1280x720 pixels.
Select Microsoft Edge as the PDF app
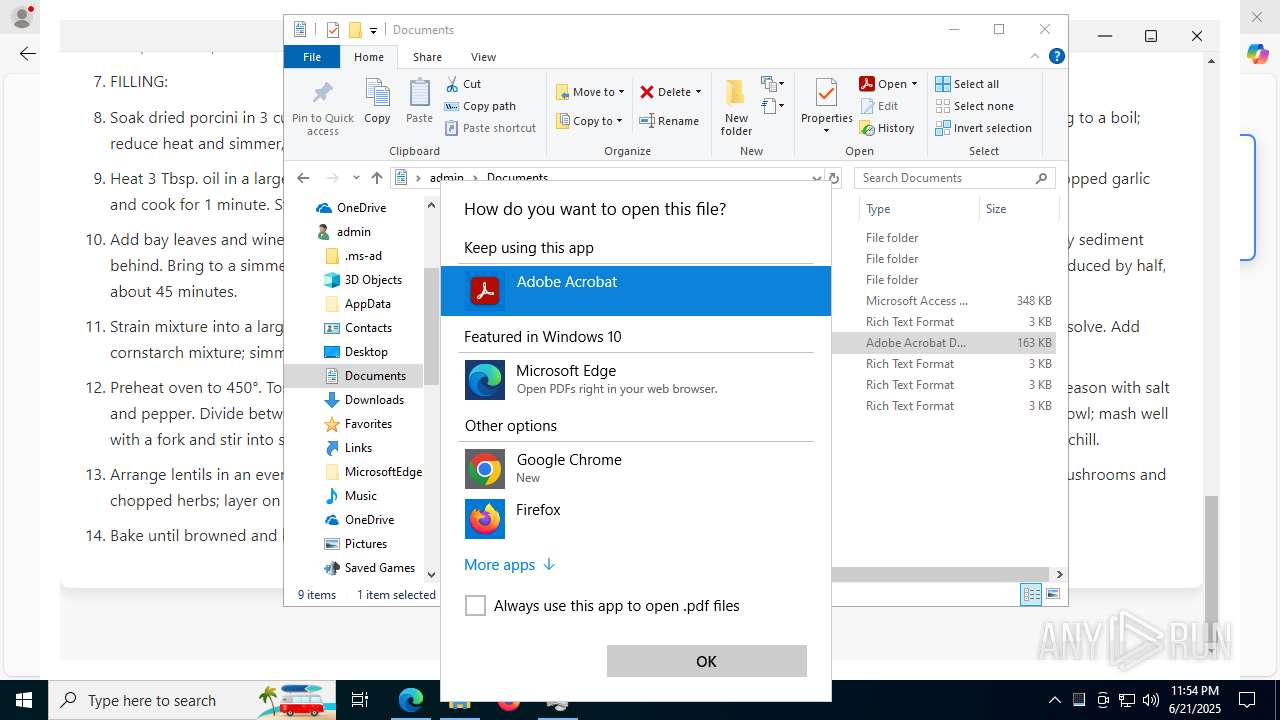pyautogui.click(x=636, y=380)
